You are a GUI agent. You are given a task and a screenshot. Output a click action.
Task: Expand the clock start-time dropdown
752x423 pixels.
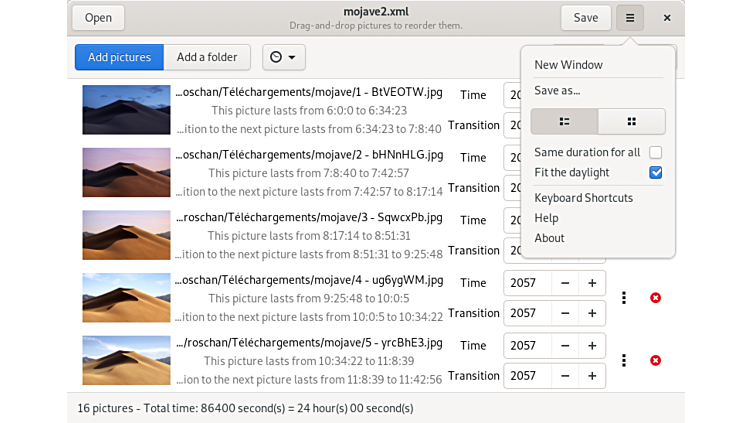click(283, 58)
